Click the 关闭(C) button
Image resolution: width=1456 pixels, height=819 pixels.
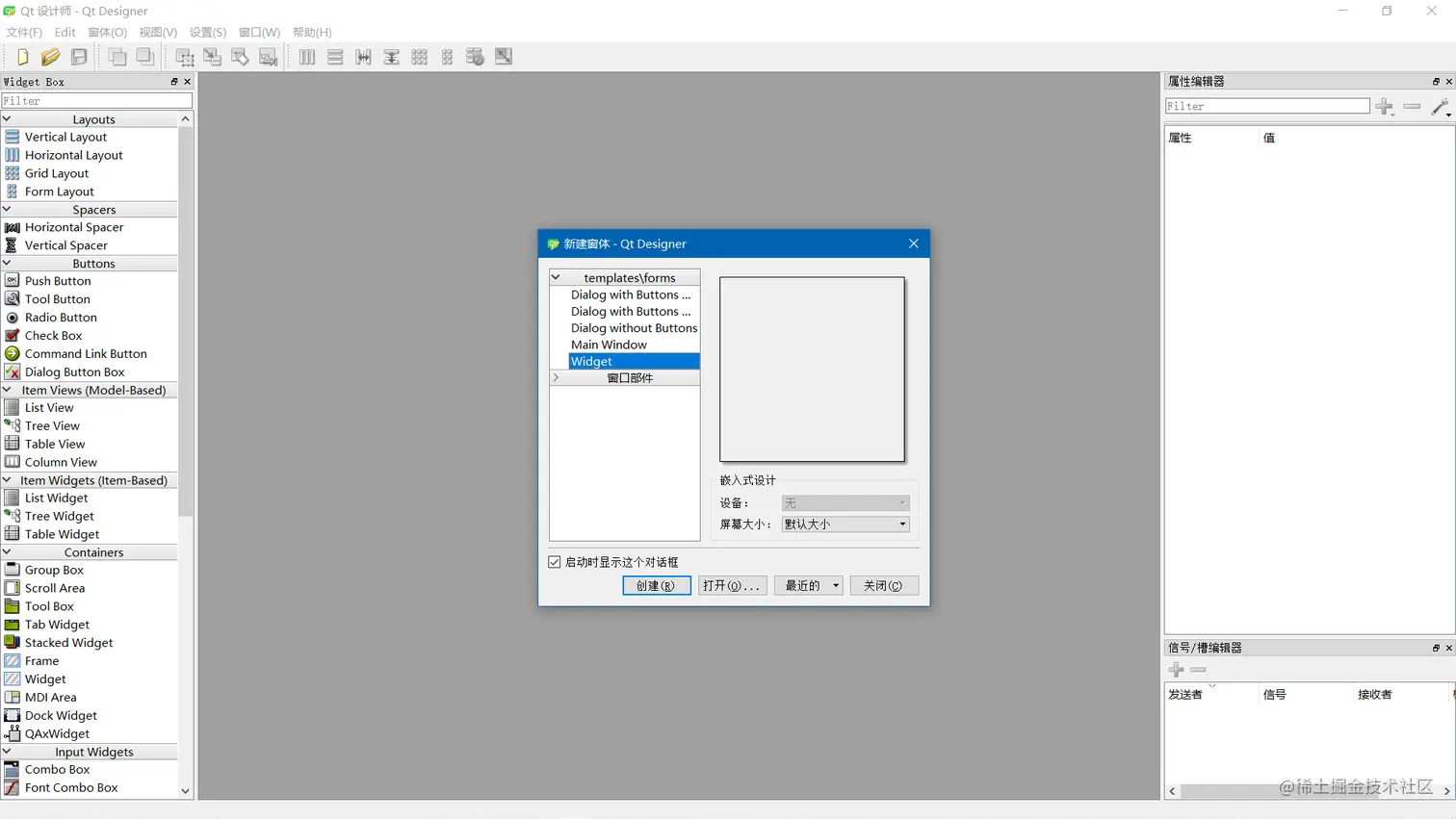(884, 586)
